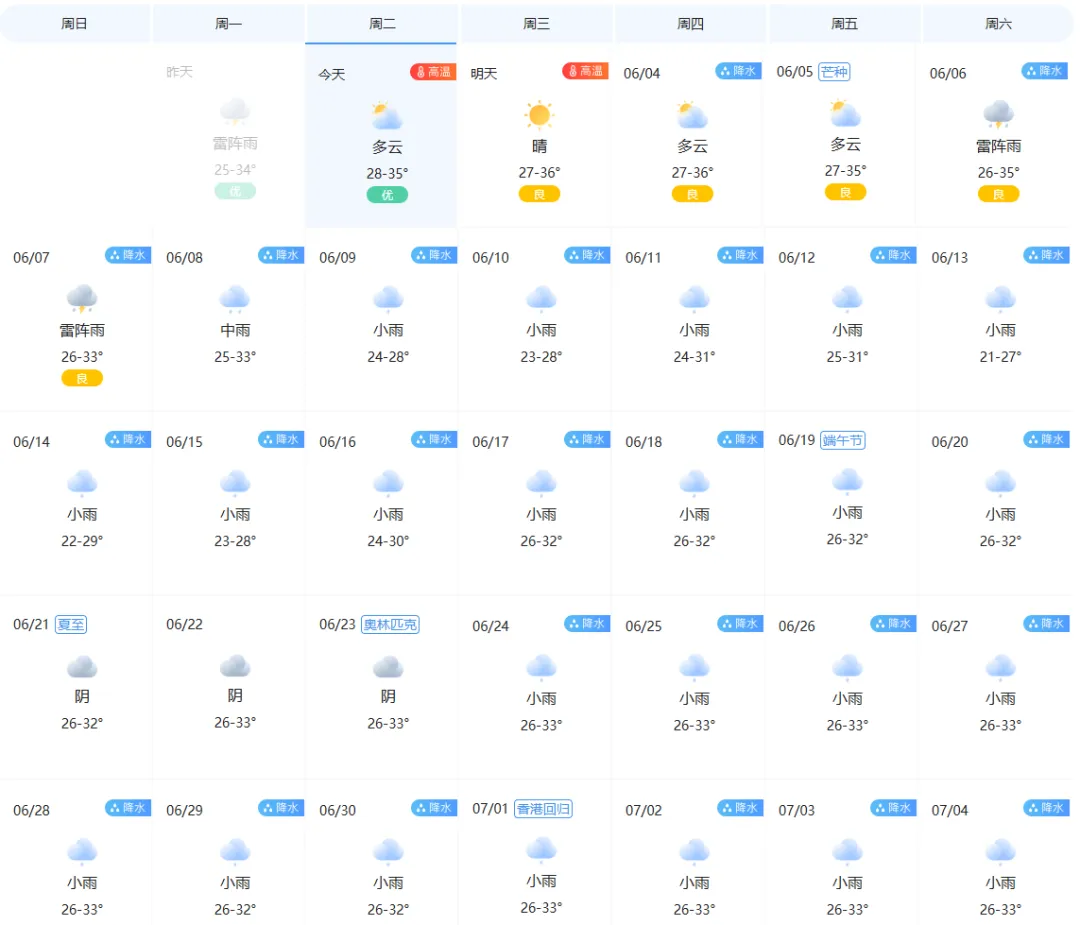This screenshot has height=925, width=1080.
Task: Click the cloudy icon for 06/04
Action: click(x=692, y=115)
